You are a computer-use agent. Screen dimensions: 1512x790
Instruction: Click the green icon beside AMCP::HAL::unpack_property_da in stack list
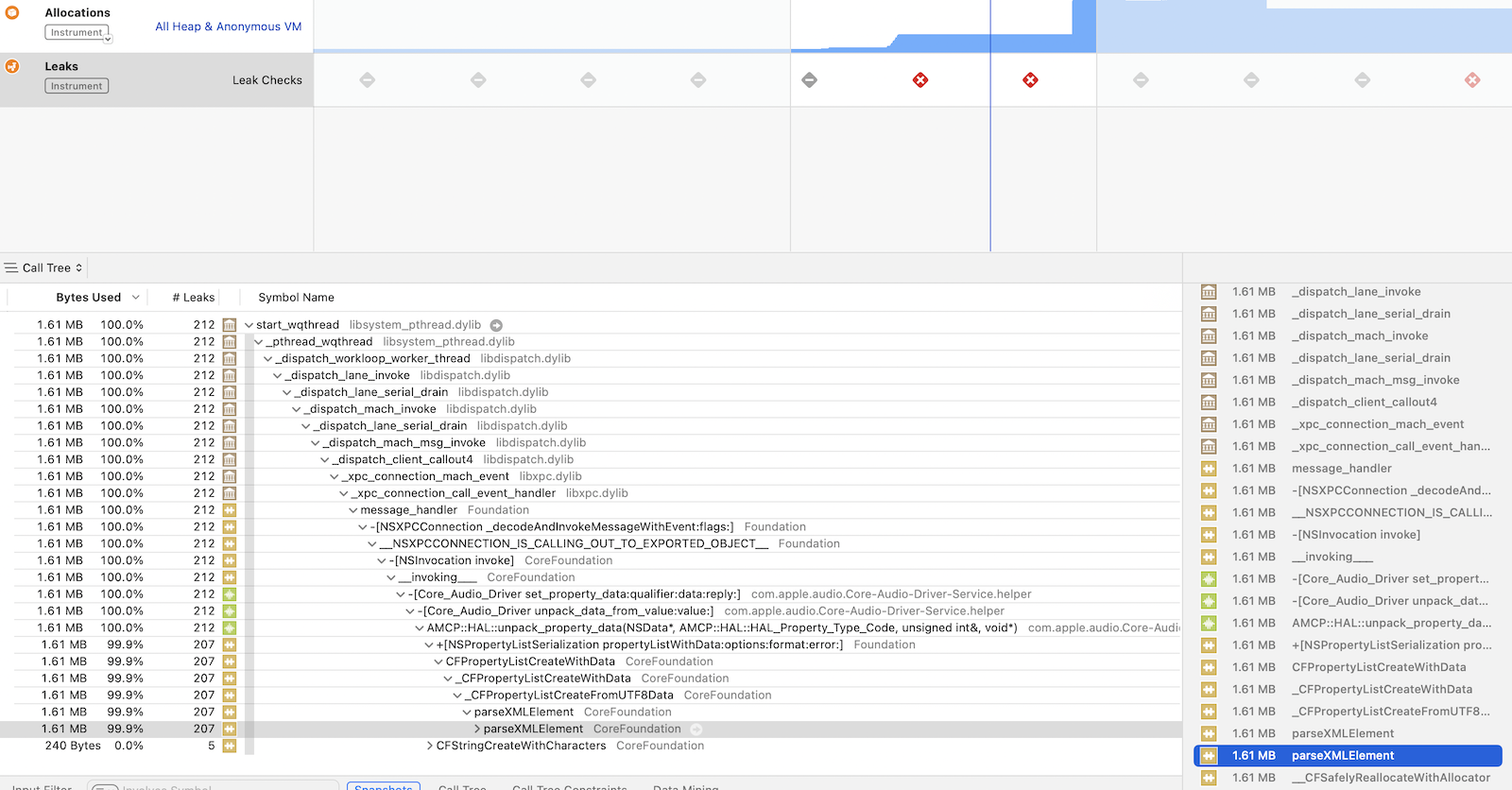pos(1209,624)
